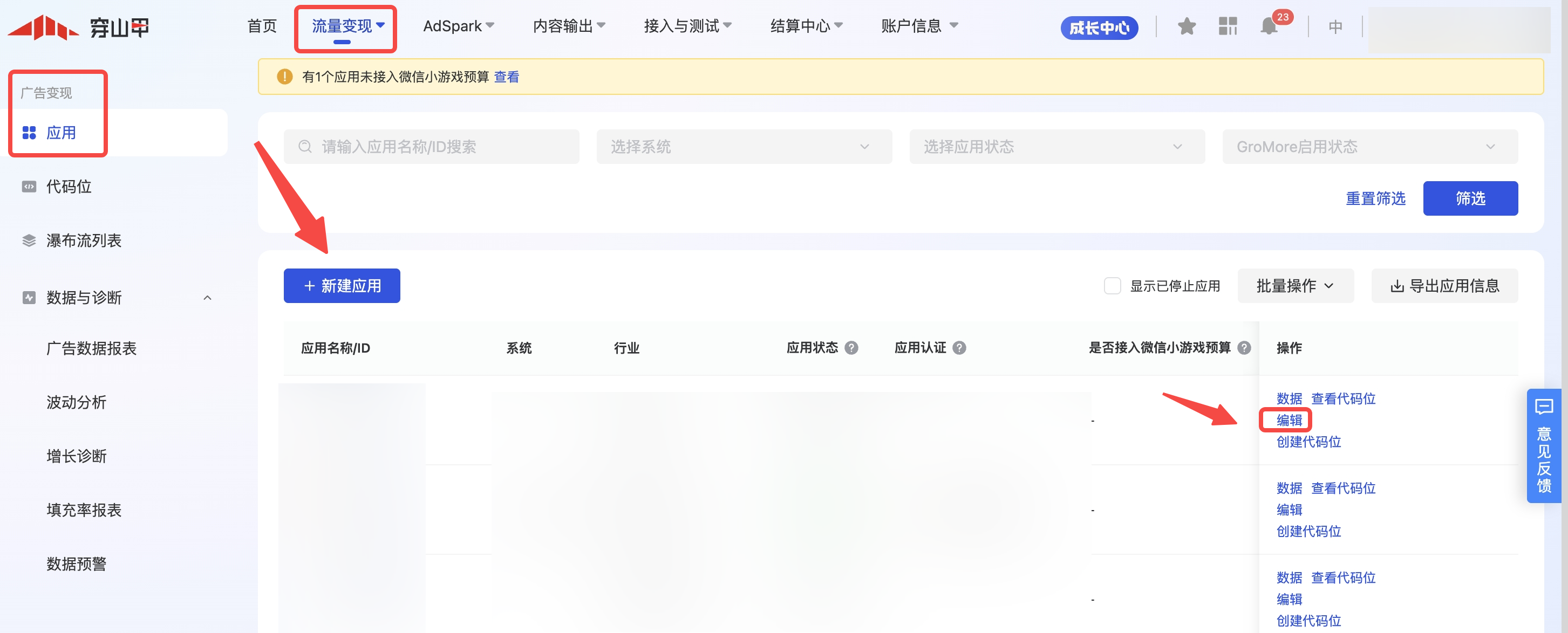
Task: Open the AdSpark top menu
Action: (x=458, y=26)
